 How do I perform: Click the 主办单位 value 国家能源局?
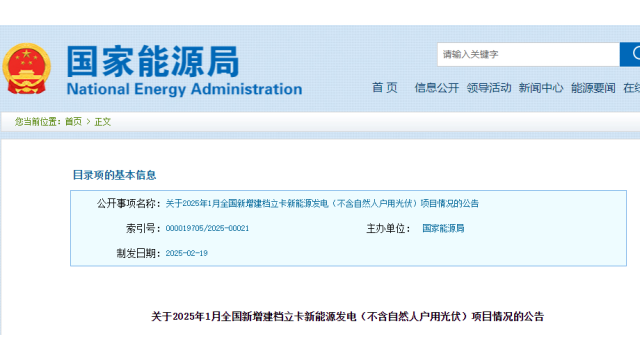coord(443,228)
